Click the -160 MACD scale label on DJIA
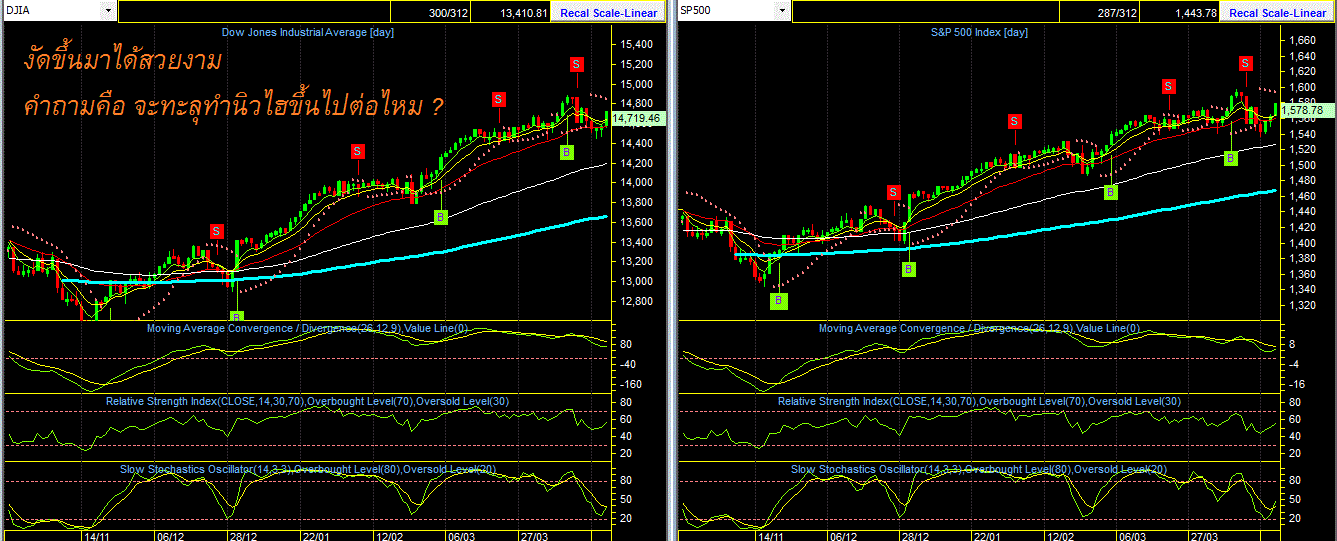The image size is (1337, 541). coord(629,385)
